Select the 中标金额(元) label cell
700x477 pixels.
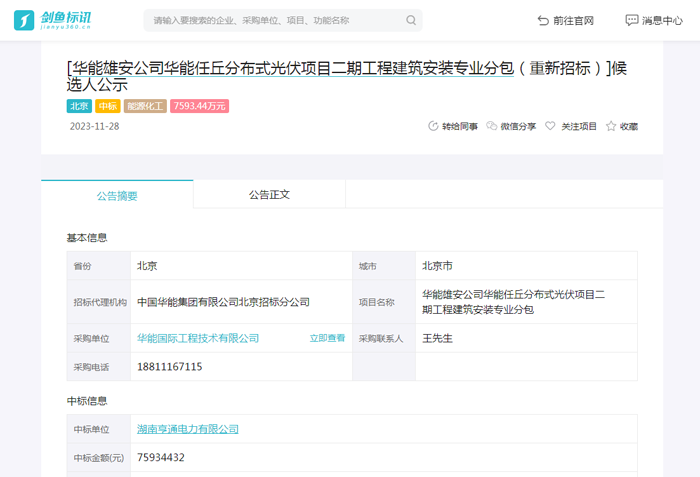click(x=99, y=457)
